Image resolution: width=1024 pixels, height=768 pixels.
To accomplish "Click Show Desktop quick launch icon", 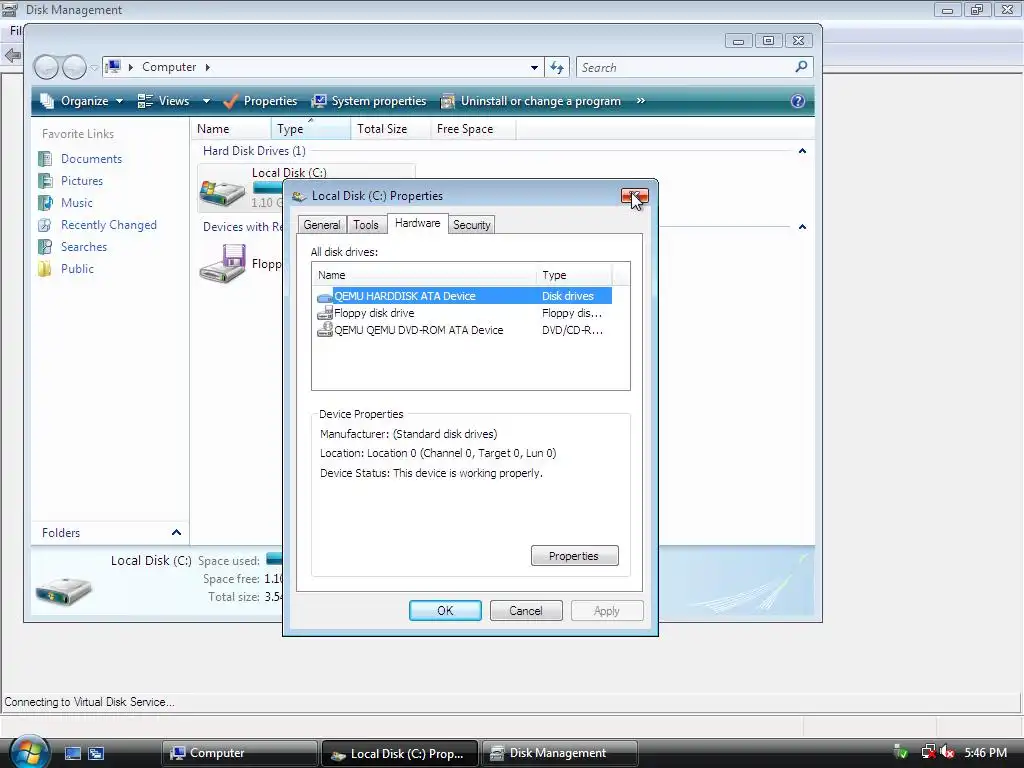I will [x=72, y=753].
